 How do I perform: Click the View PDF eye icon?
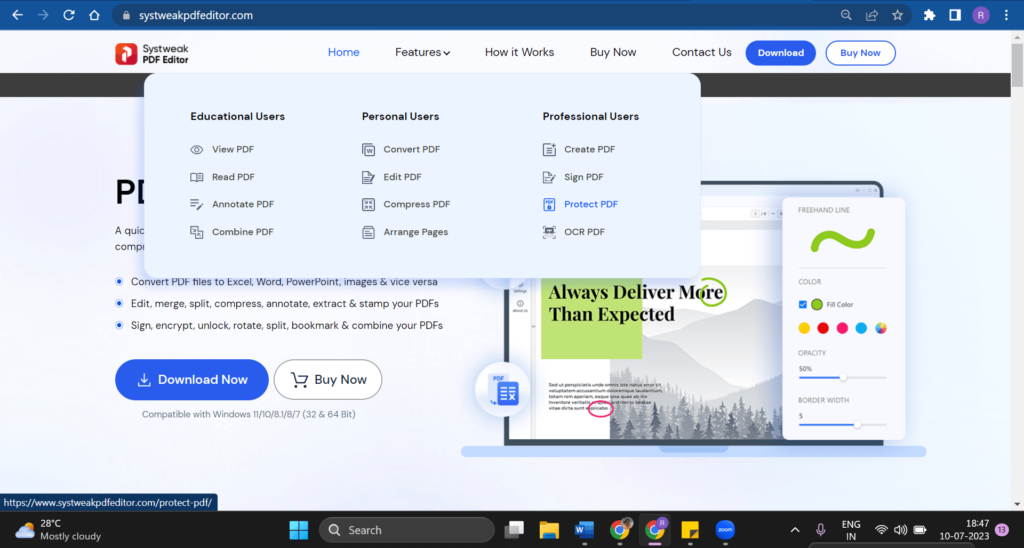coord(197,150)
